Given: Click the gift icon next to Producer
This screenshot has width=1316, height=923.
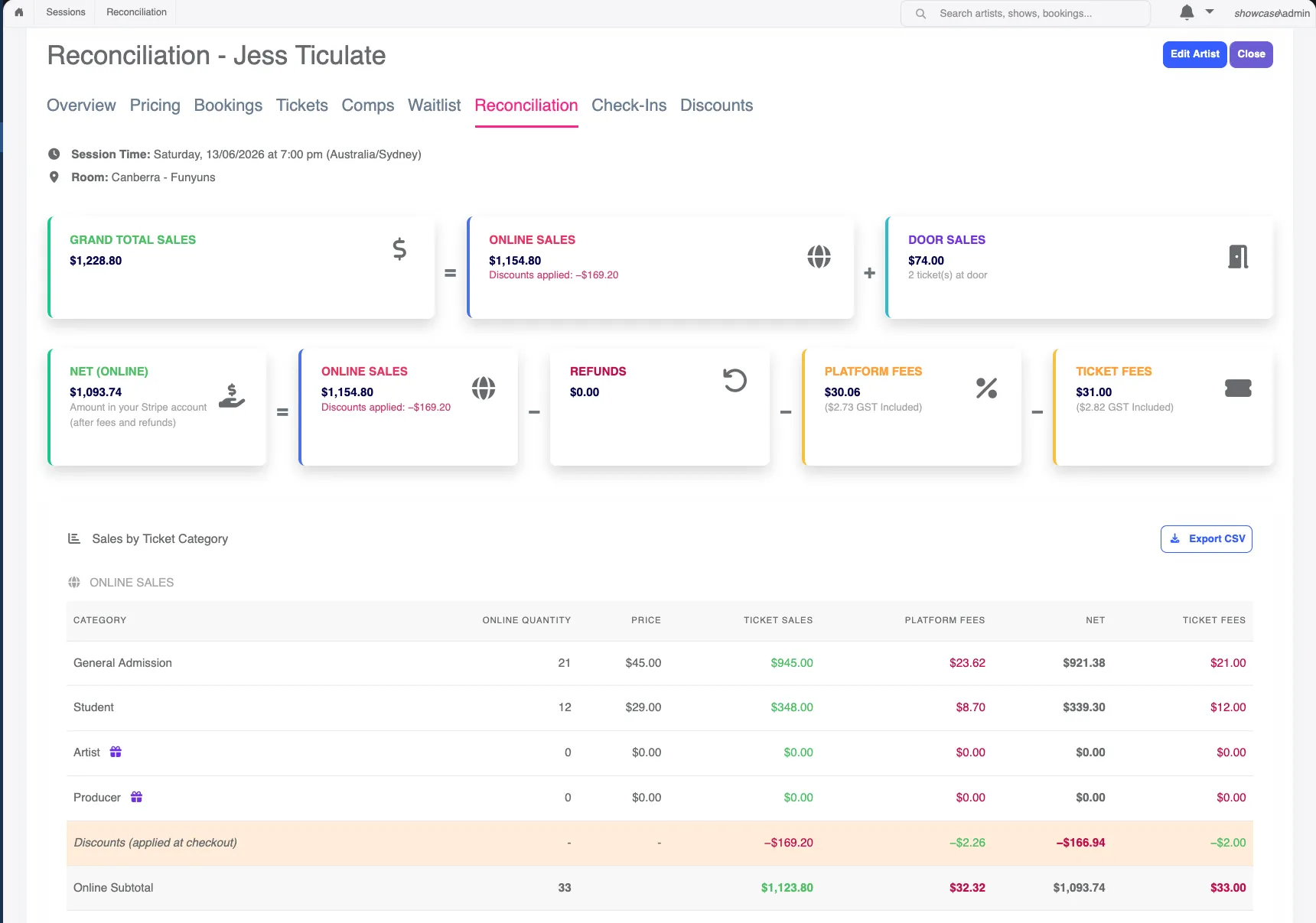Looking at the screenshot, I should click(x=136, y=797).
